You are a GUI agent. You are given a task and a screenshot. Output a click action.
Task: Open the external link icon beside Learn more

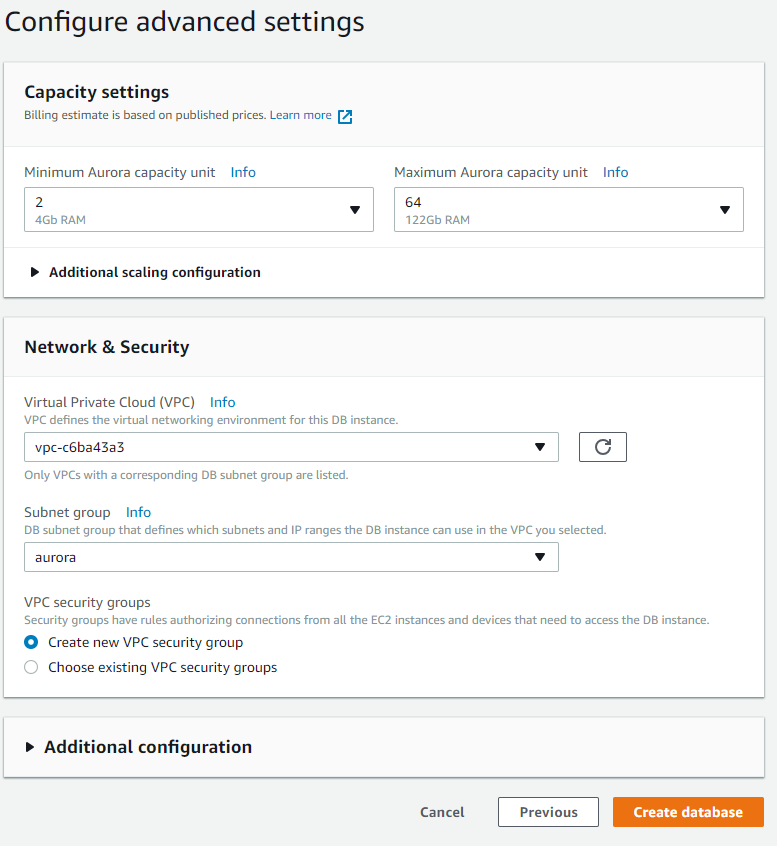[345, 117]
